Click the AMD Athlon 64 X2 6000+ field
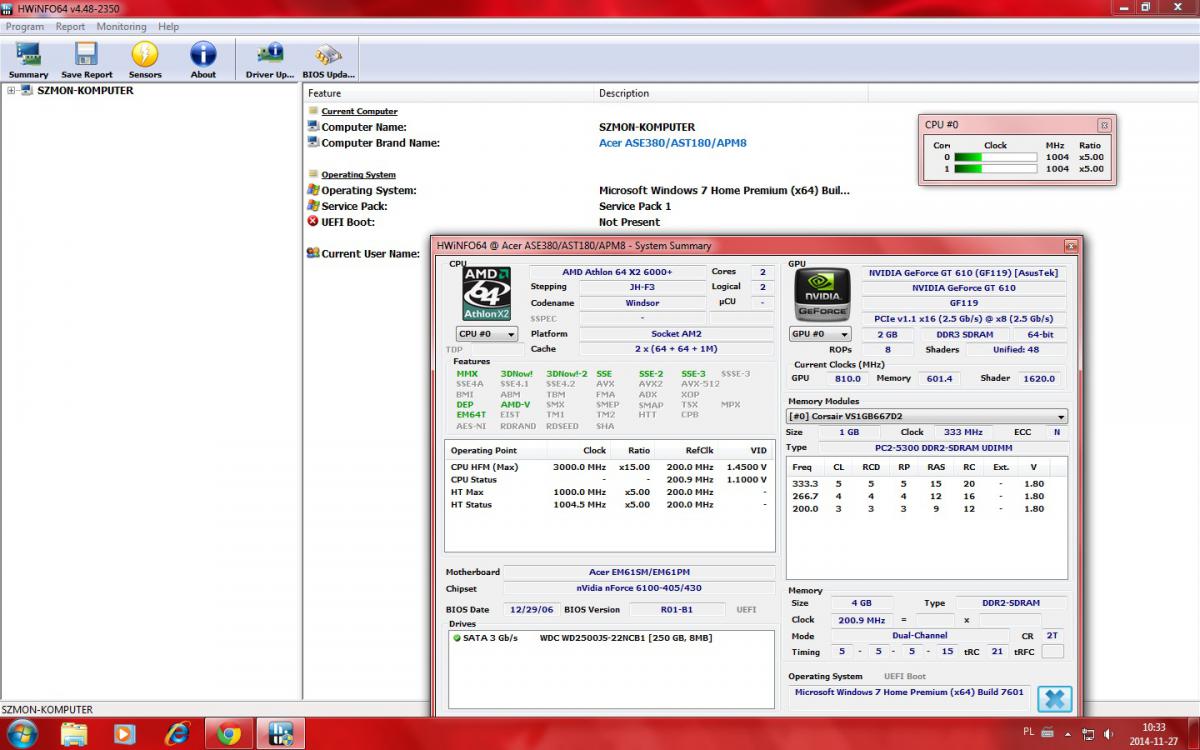The width and height of the screenshot is (1200, 750). click(x=617, y=272)
